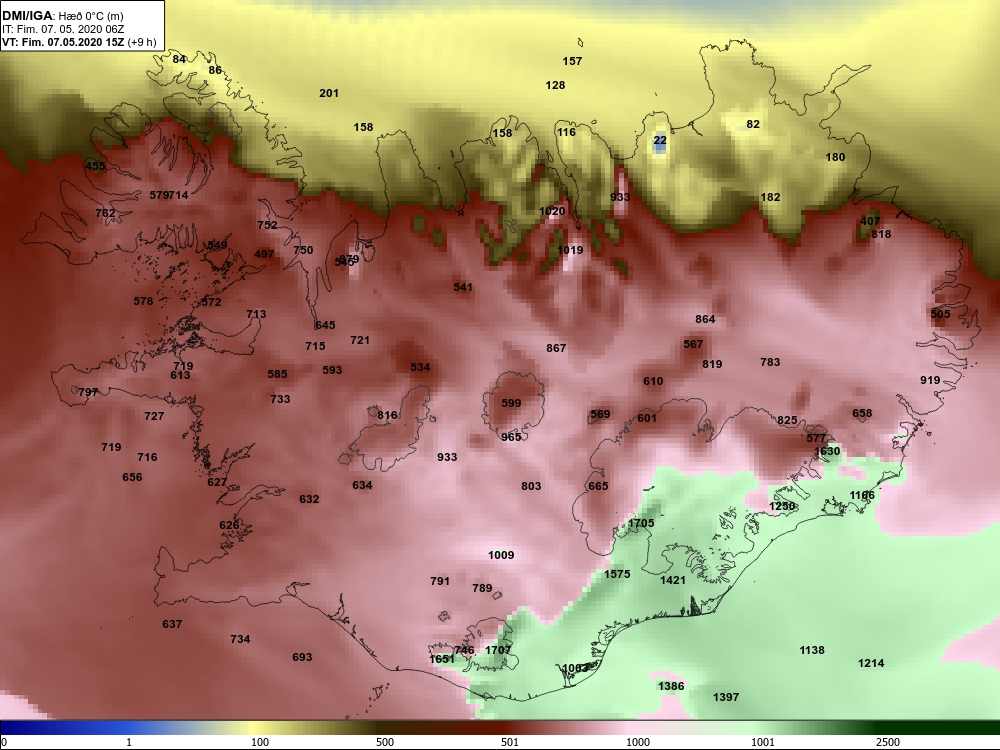
Task: Select the map value 599 inside the glacier outline
Action: click(x=511, y=403)
